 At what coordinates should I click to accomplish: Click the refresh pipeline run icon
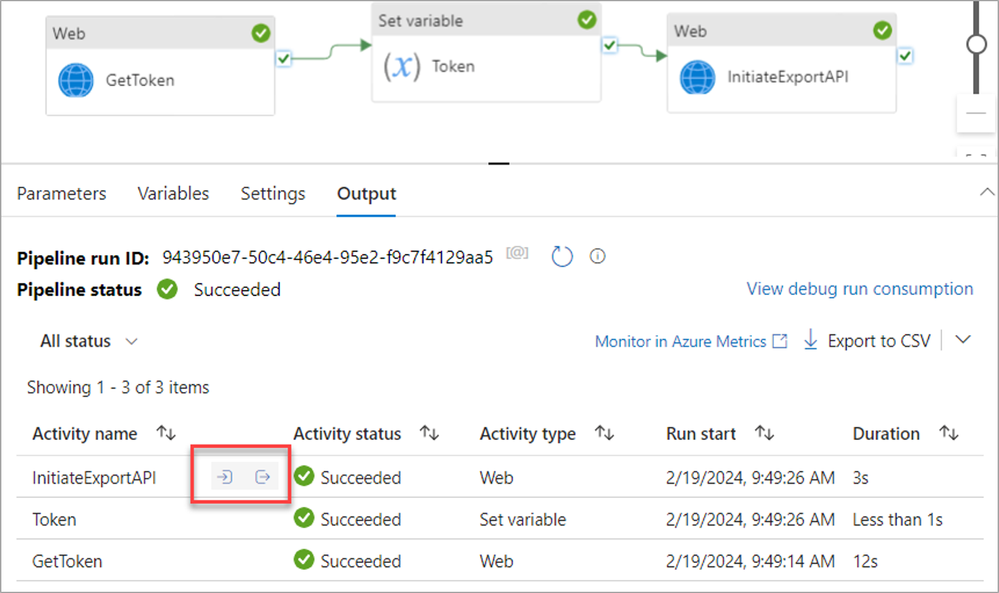point(562,257)
